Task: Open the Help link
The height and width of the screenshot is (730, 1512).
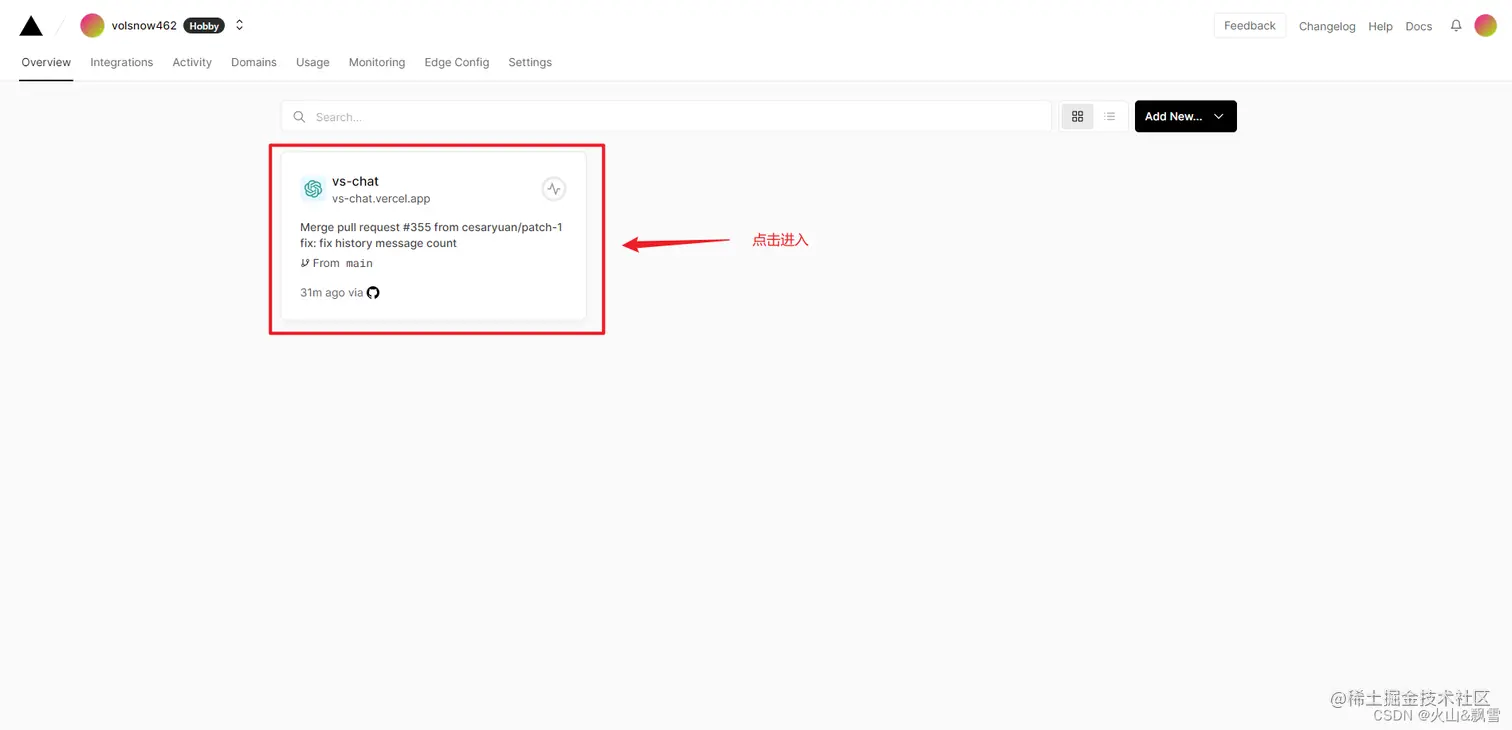Action: coord(1380,27)
